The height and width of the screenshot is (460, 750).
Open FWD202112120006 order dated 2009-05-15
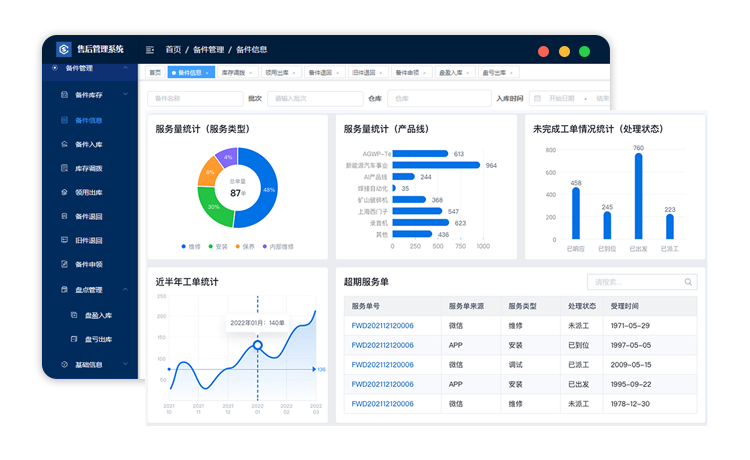pos(383,365)
